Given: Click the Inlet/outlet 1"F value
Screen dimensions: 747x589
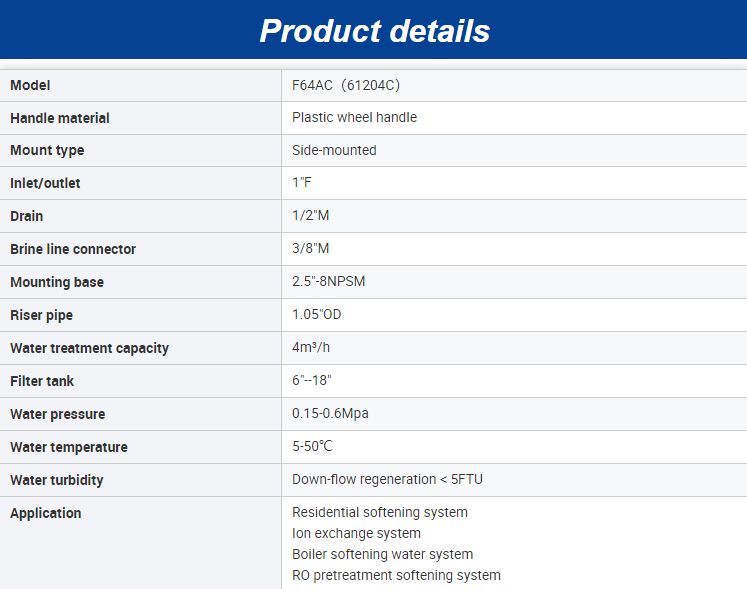Looking at the screenshot, I should [x=302, y=184].
